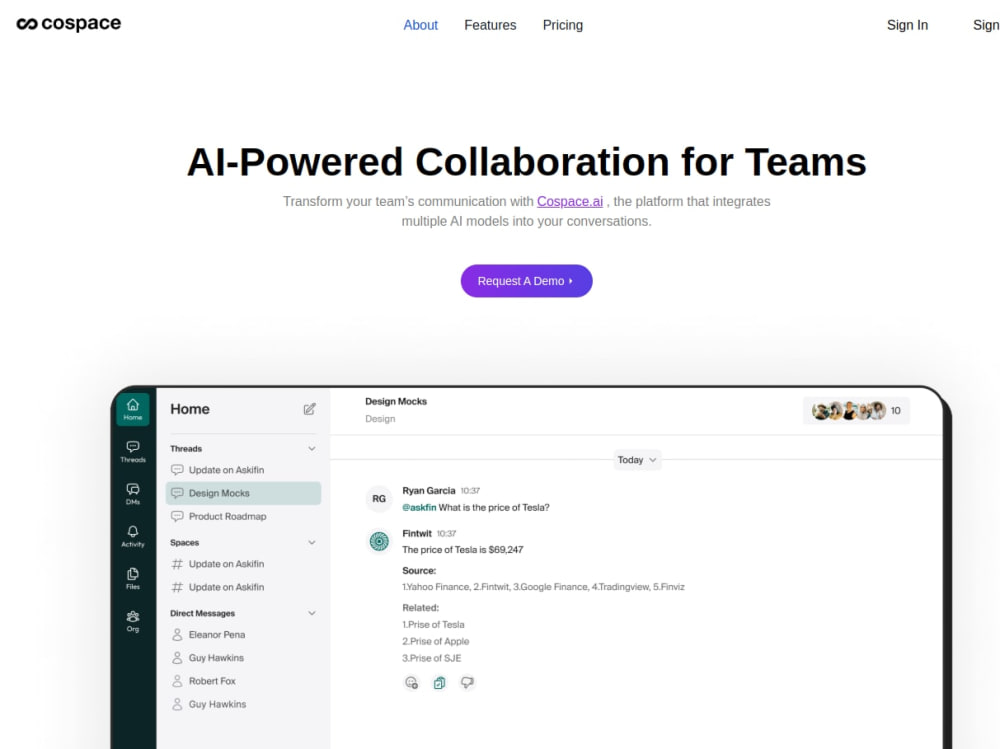Open the Pricing nav link
The image size is (1000, 749).
click(x=562, y=25)
